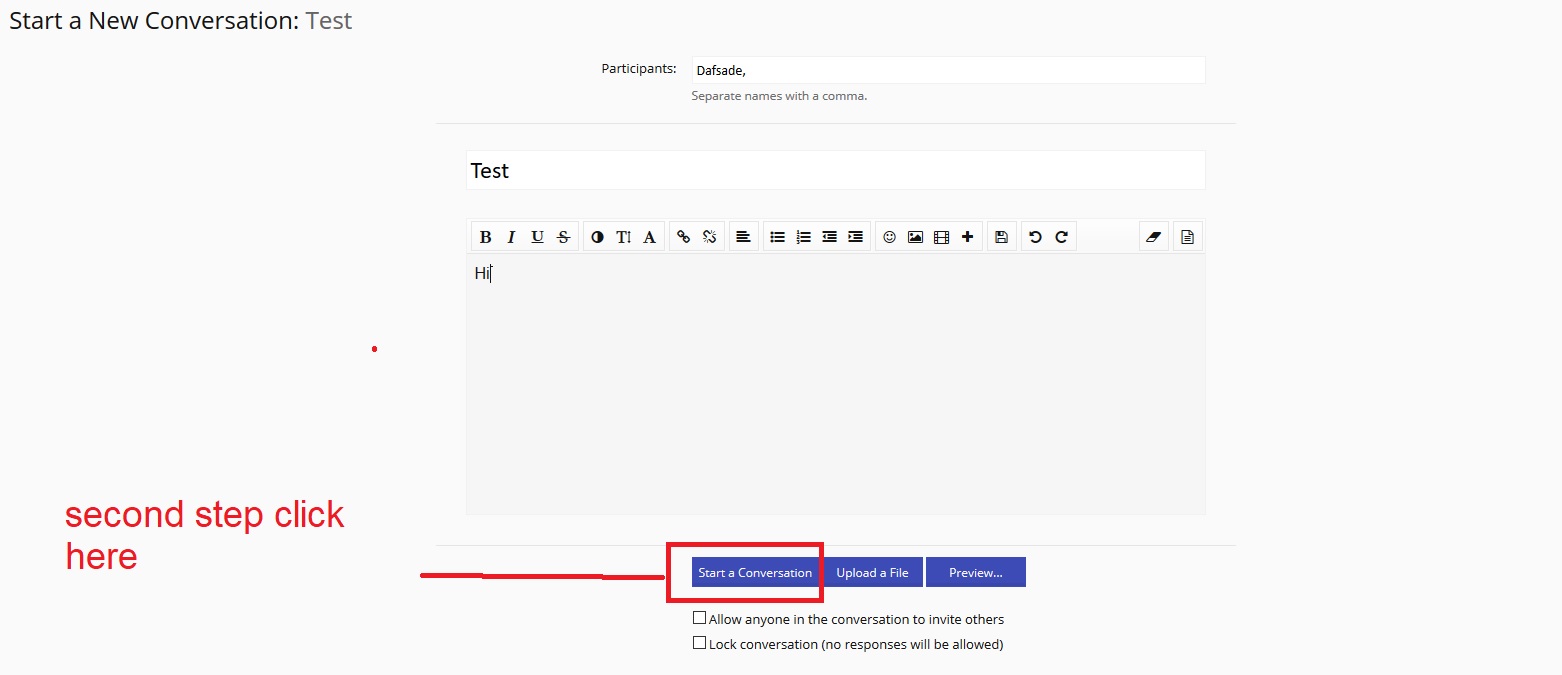
Task: Click the 'Separate names with a comma.' hint
Action: (779, 96)
